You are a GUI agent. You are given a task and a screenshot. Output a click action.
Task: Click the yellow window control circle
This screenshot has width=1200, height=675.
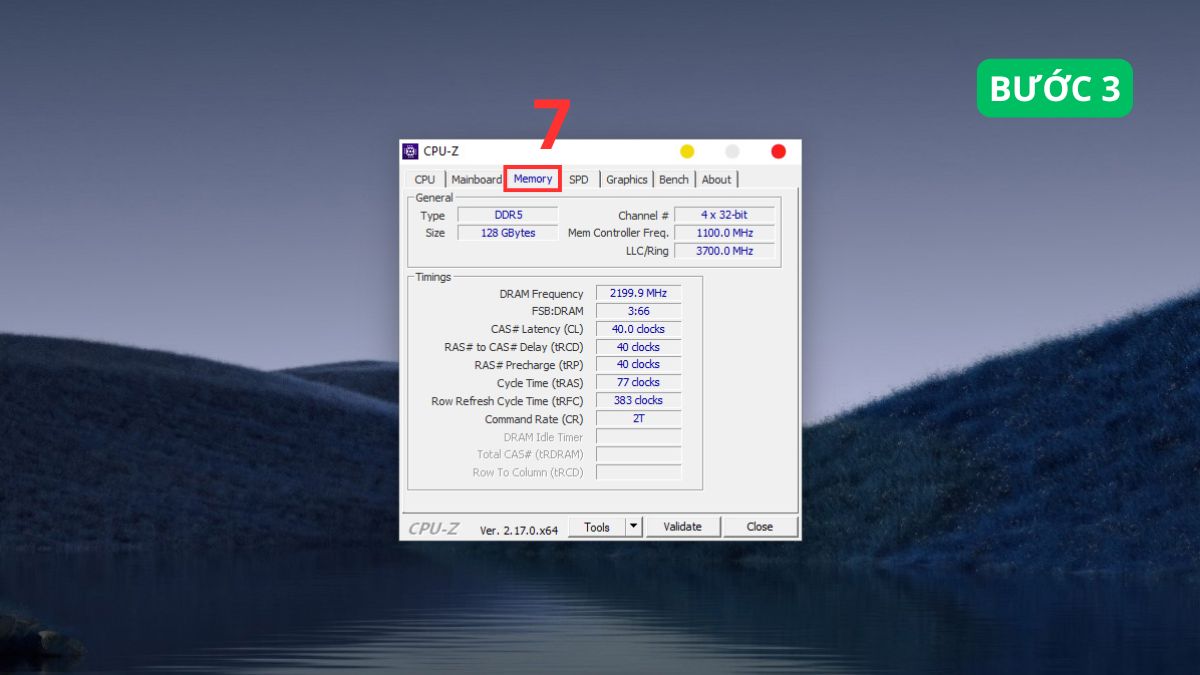point(685,151)
